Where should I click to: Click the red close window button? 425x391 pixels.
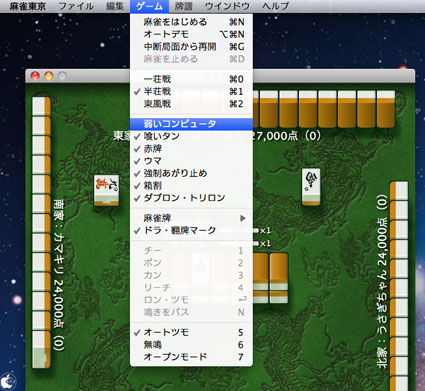pyautogui.click(x=35, y=76)
